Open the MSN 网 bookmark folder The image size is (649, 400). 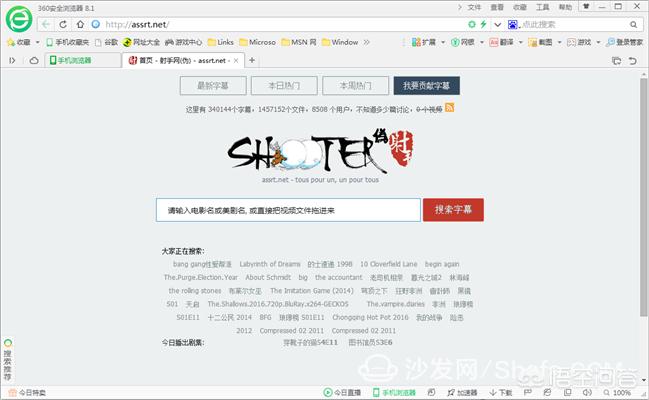pyautogui.click(x=299, y=42)
